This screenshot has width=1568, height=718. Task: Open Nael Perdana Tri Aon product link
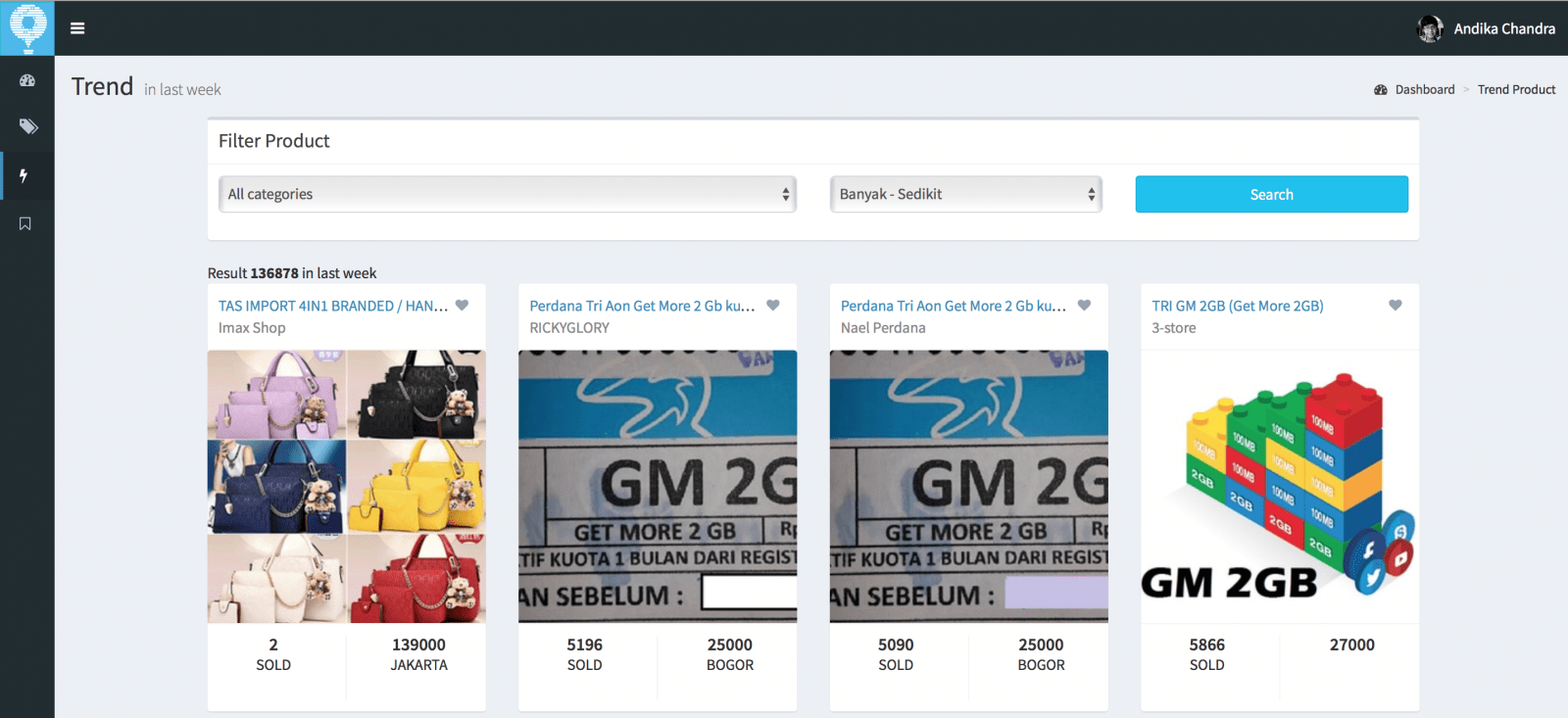(x=954, y=306)
